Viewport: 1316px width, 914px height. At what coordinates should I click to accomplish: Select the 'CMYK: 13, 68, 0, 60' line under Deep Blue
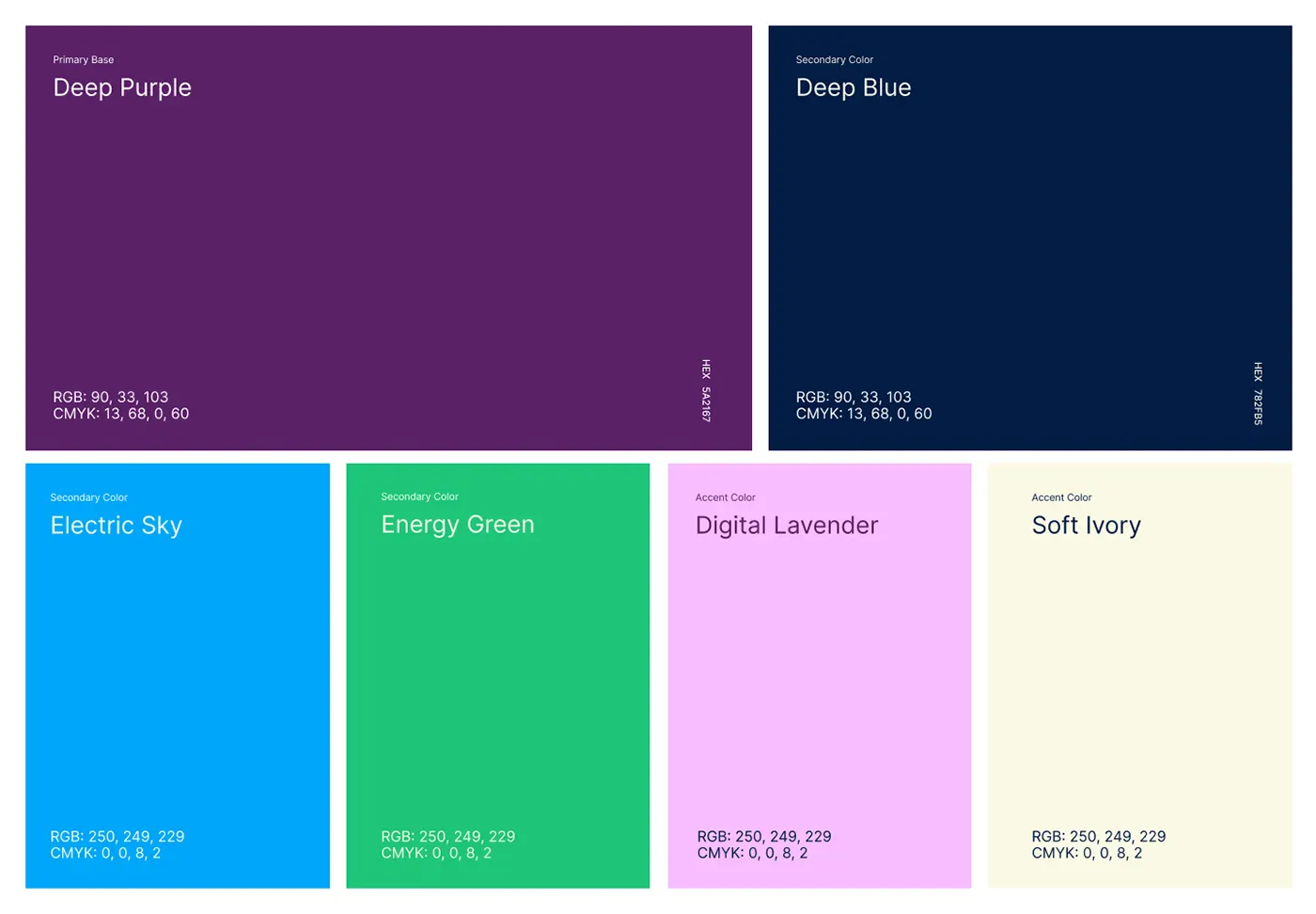point(864,414)
